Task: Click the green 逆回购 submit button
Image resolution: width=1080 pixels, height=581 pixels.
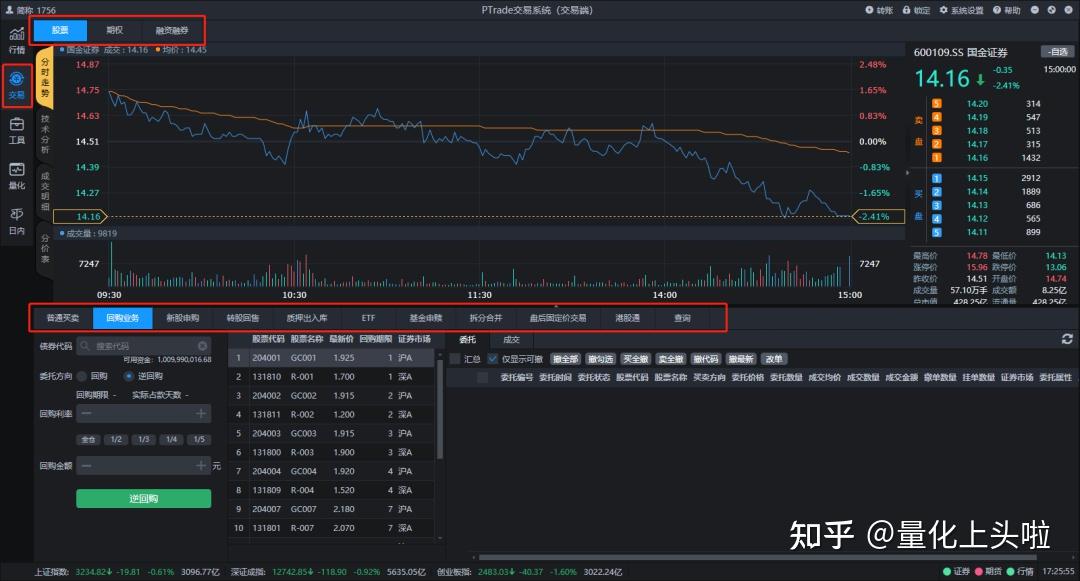Action: coord(143,498)
